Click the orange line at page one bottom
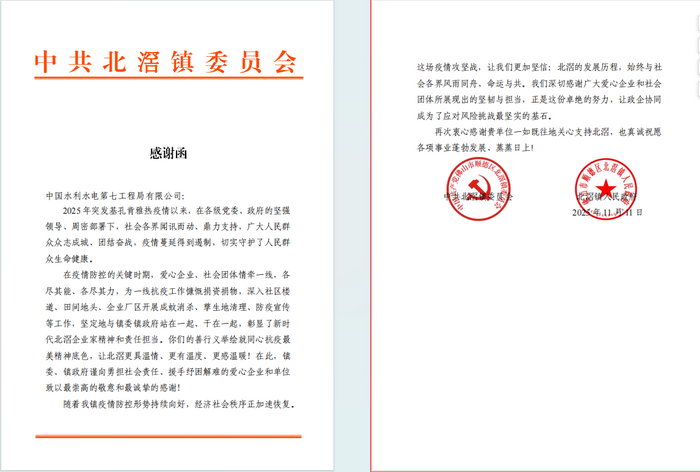 (x=166, y=436)
